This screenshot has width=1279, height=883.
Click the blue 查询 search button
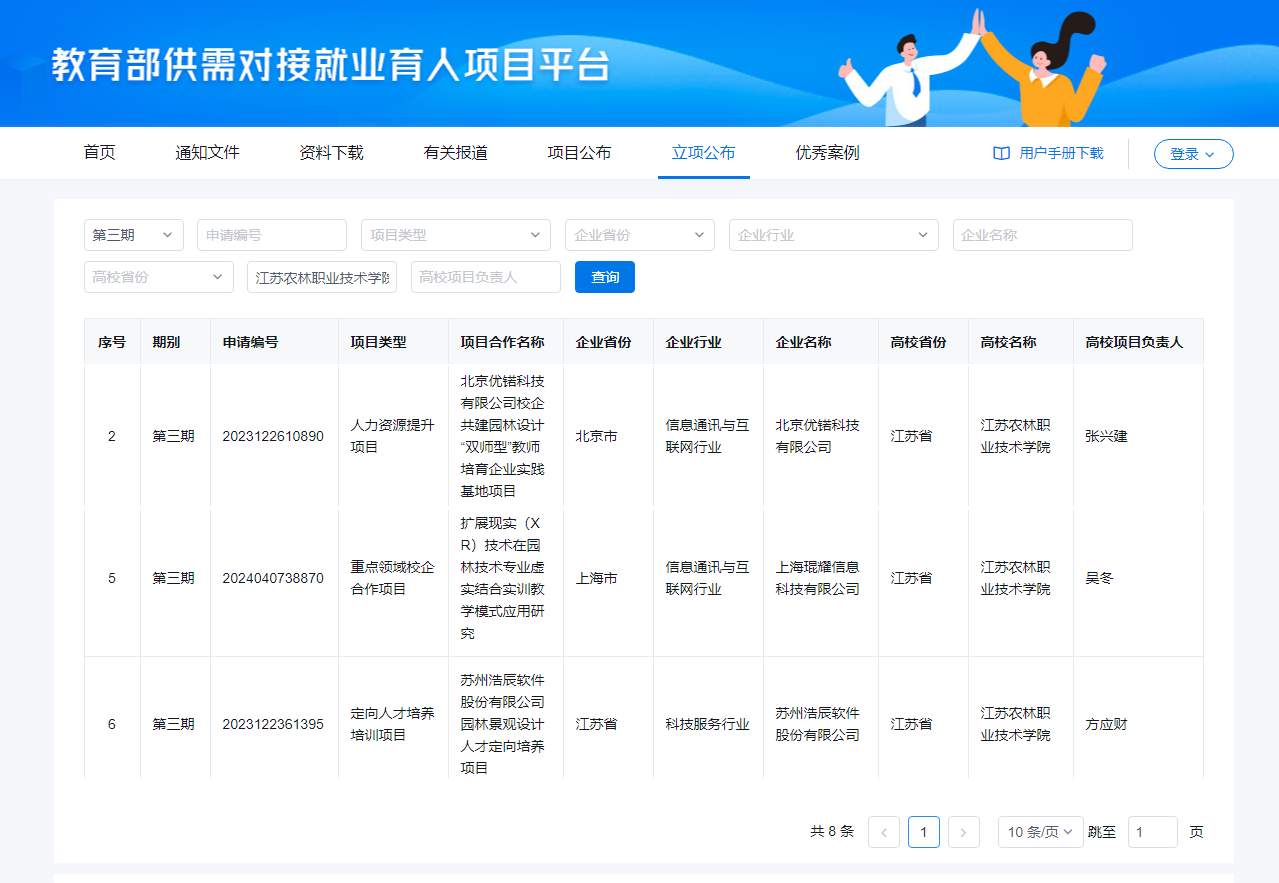tap(604, 277)
